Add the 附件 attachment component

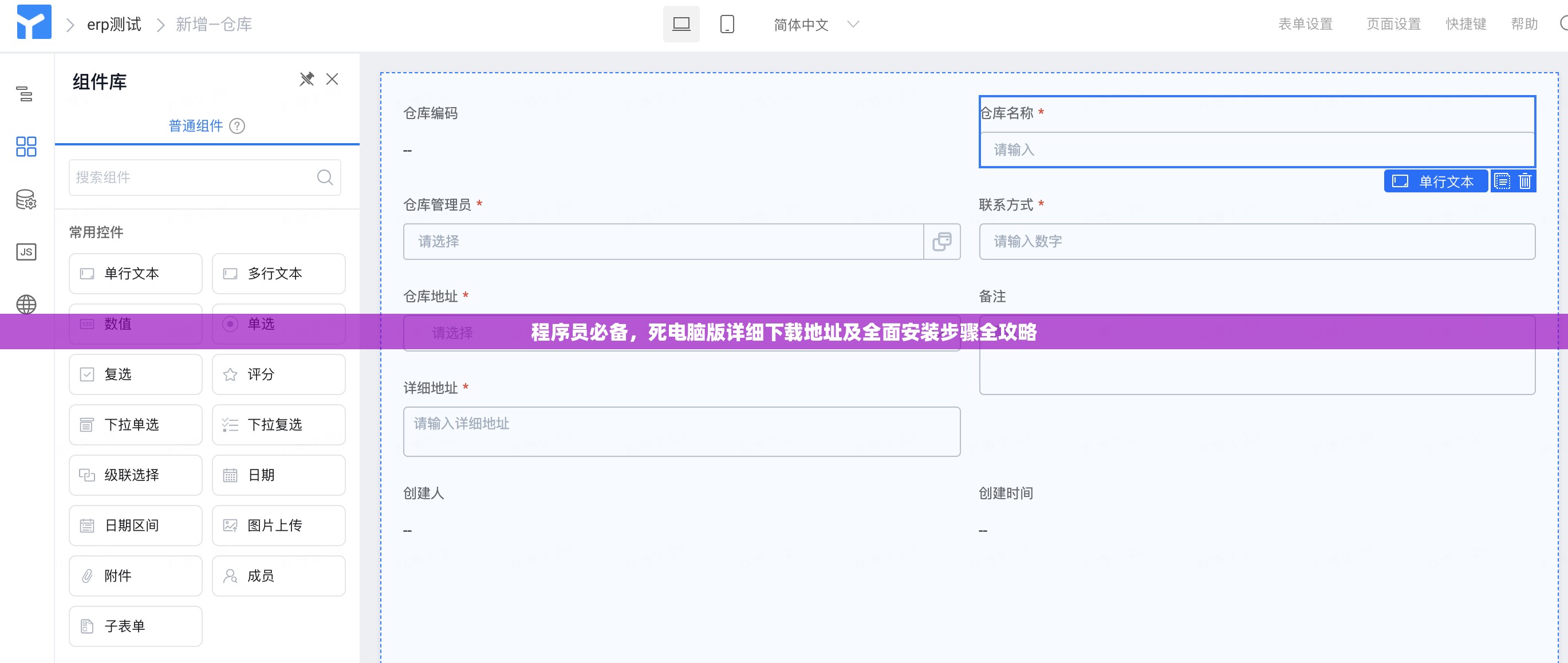click(135, 576)
